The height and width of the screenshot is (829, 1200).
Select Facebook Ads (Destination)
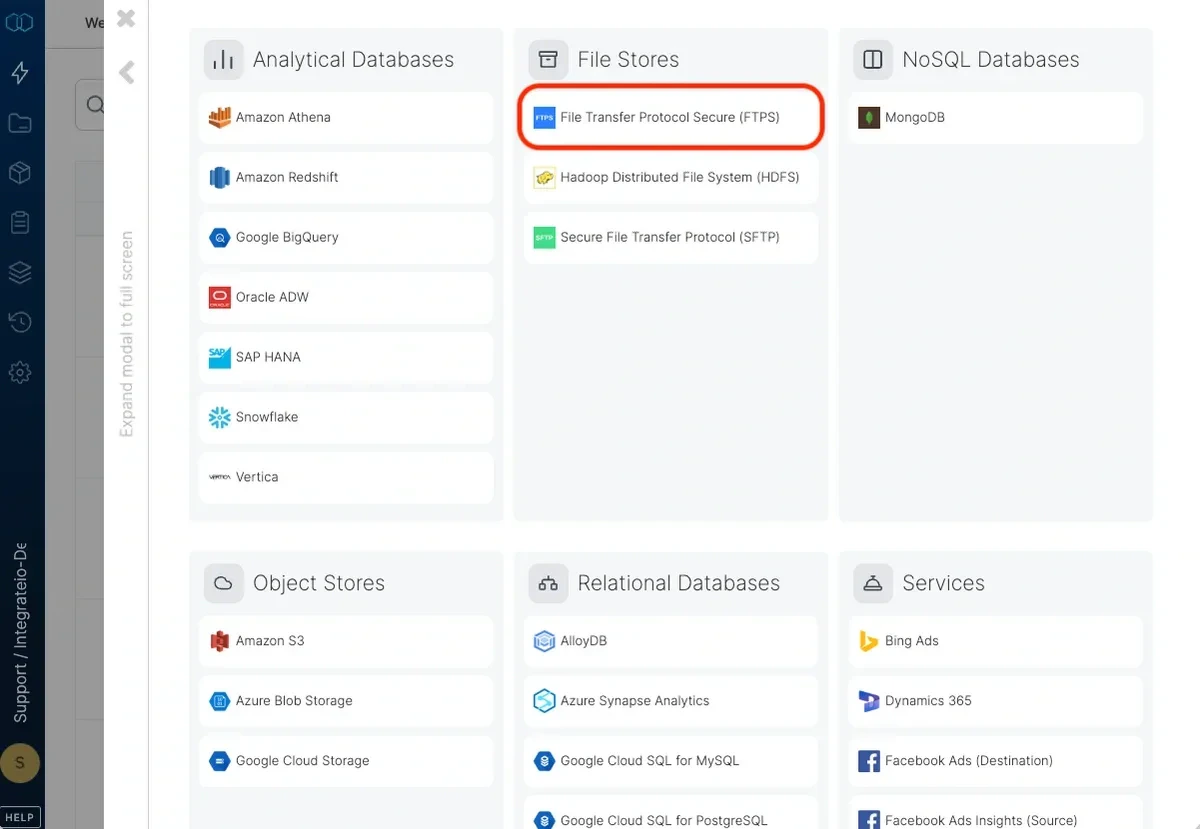coord(996,761)
